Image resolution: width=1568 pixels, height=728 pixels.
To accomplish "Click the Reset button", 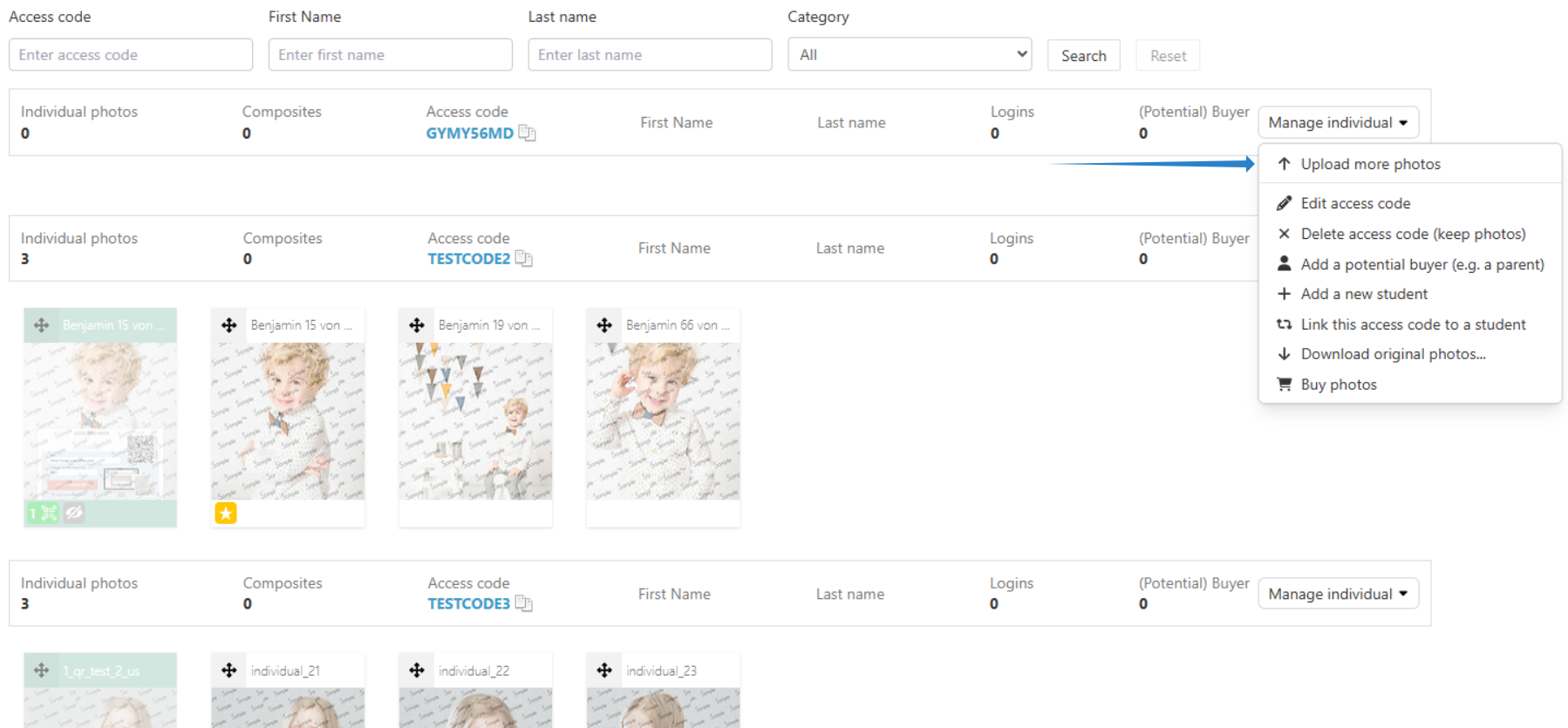I will 1168,56.
